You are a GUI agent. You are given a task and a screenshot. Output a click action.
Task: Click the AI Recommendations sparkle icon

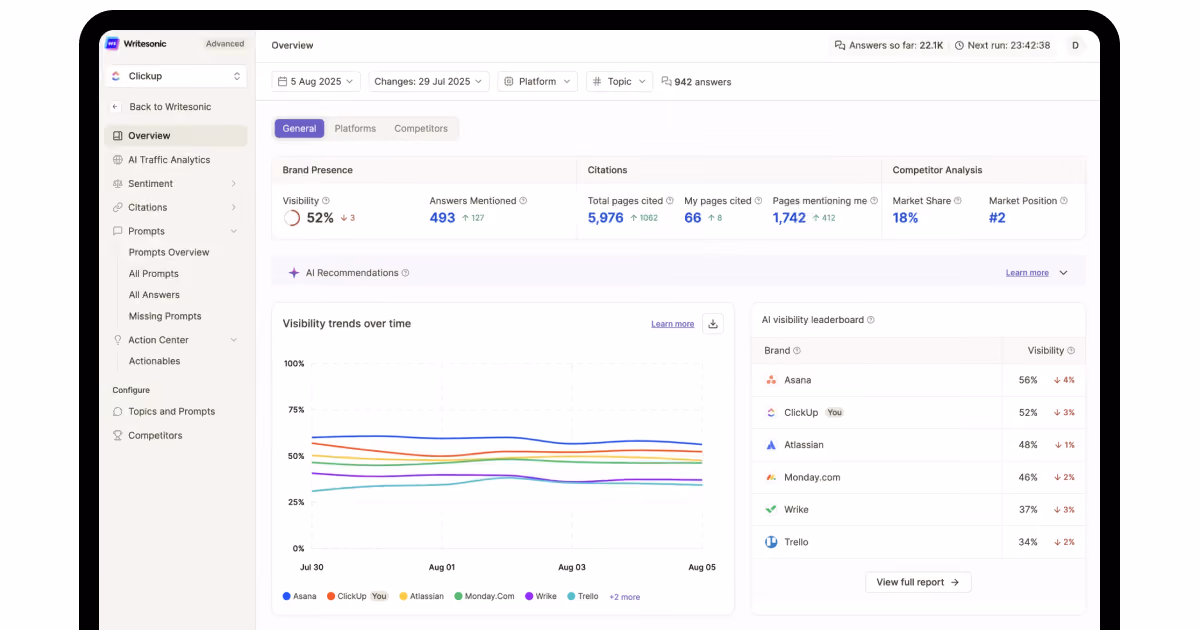pos(294,273)
